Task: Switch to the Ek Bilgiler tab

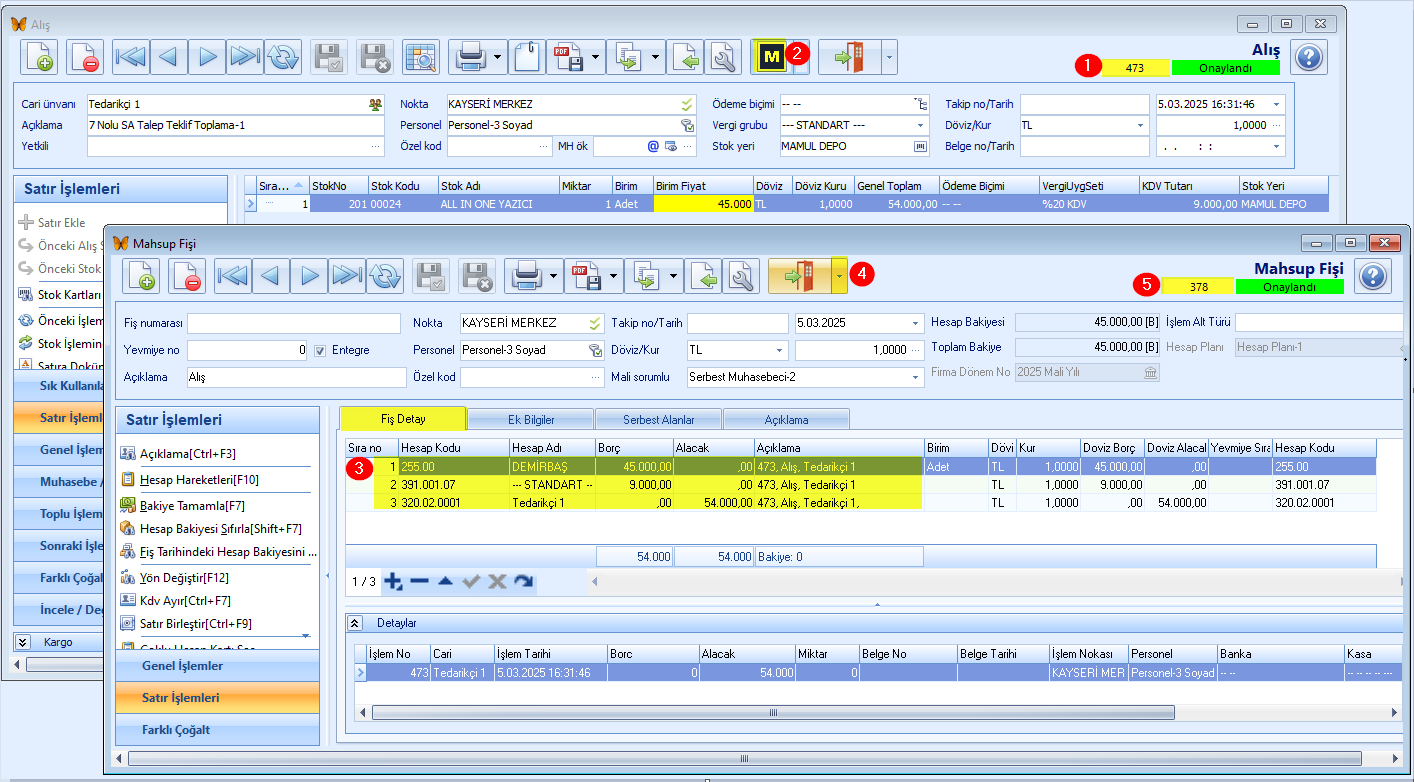Action: 531,419
